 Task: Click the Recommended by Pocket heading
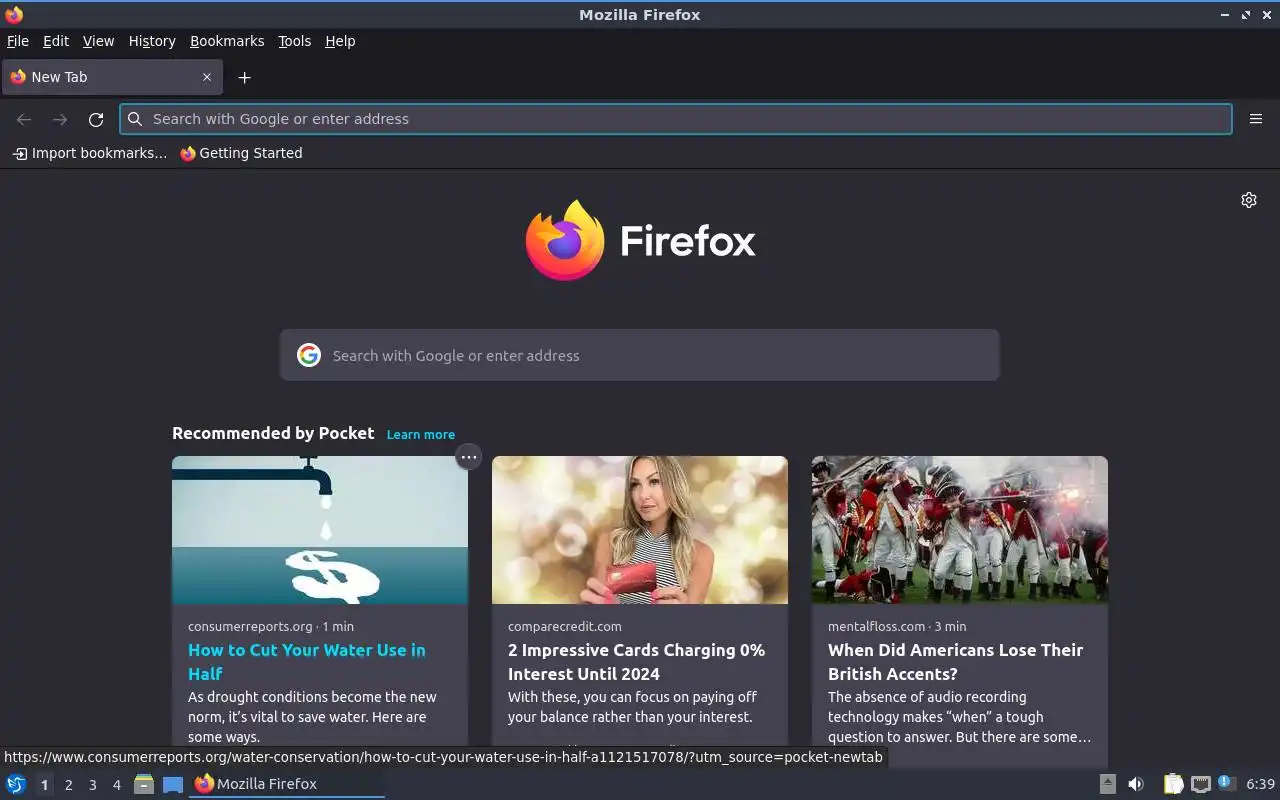(x=273, y=433)
